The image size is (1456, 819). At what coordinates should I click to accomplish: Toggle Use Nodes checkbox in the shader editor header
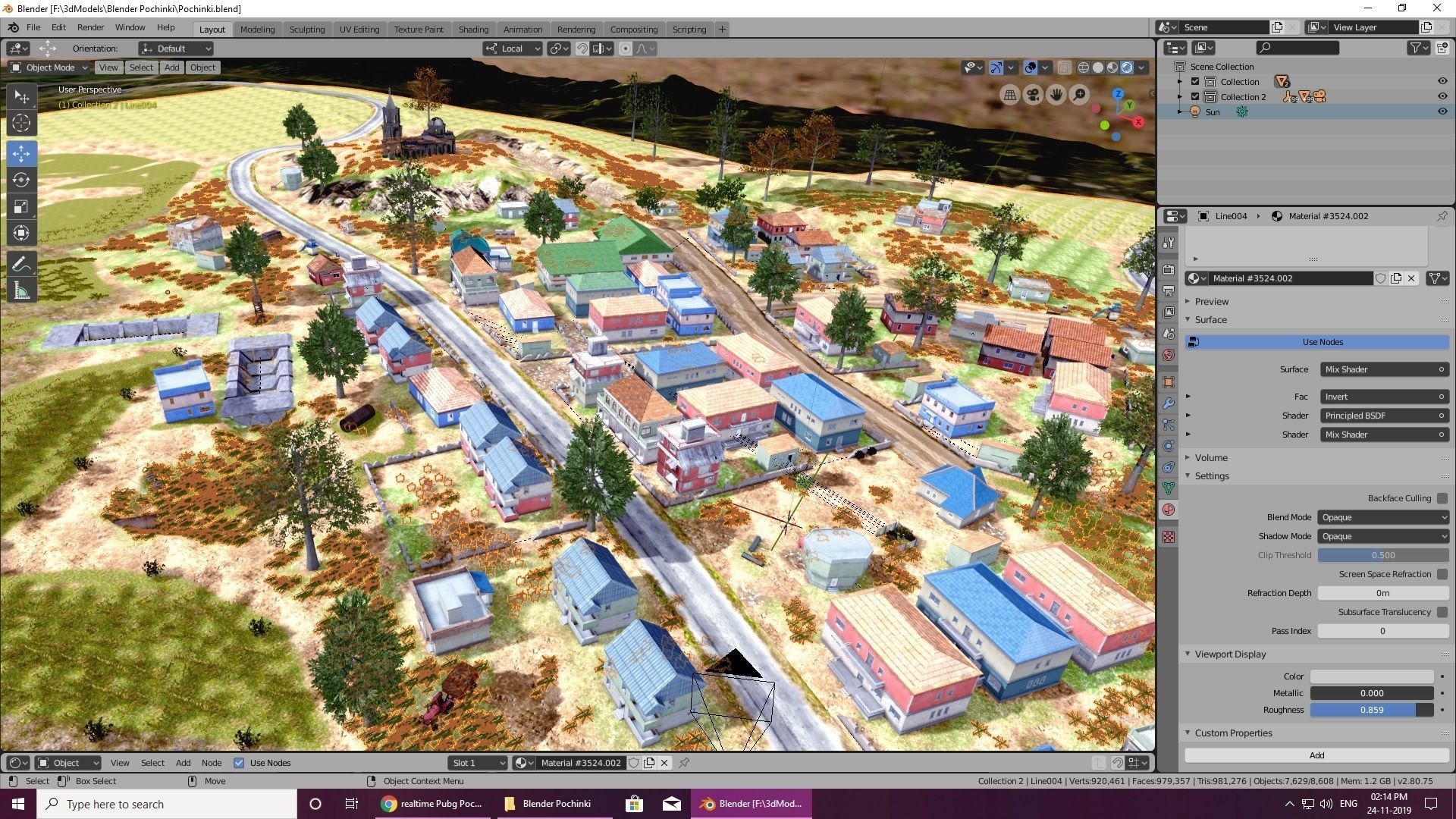[239, 763]
